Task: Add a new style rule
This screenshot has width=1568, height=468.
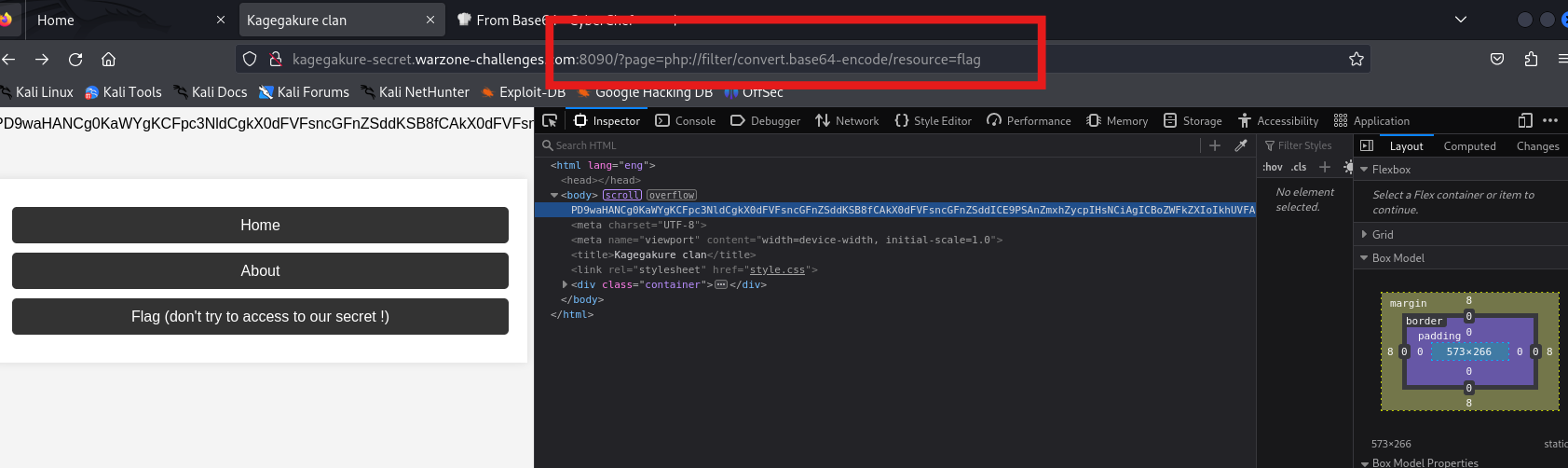Action: pos(1325,167)
